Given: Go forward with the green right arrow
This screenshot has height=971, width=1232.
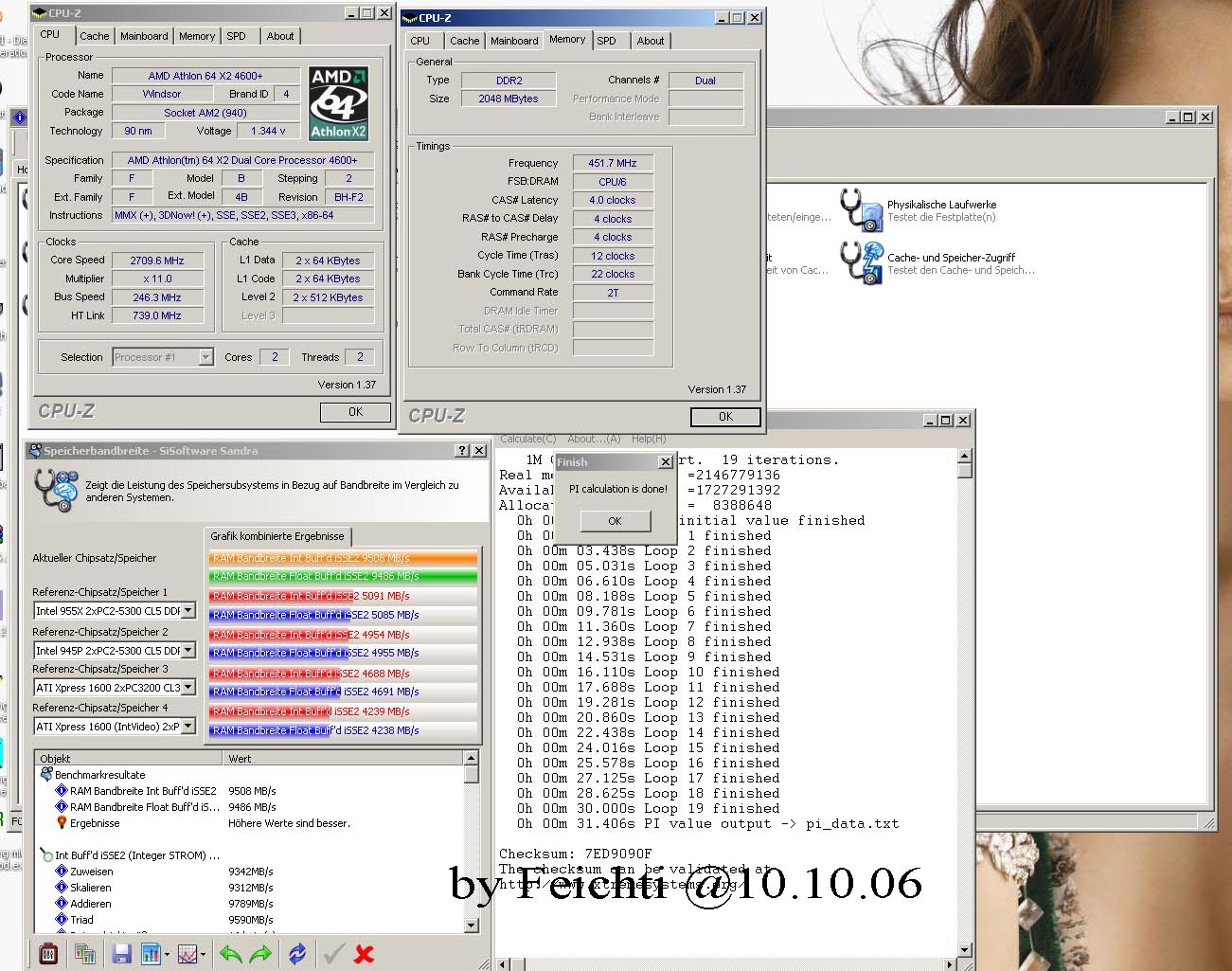Looking at the screenshot, I should 260,954.
